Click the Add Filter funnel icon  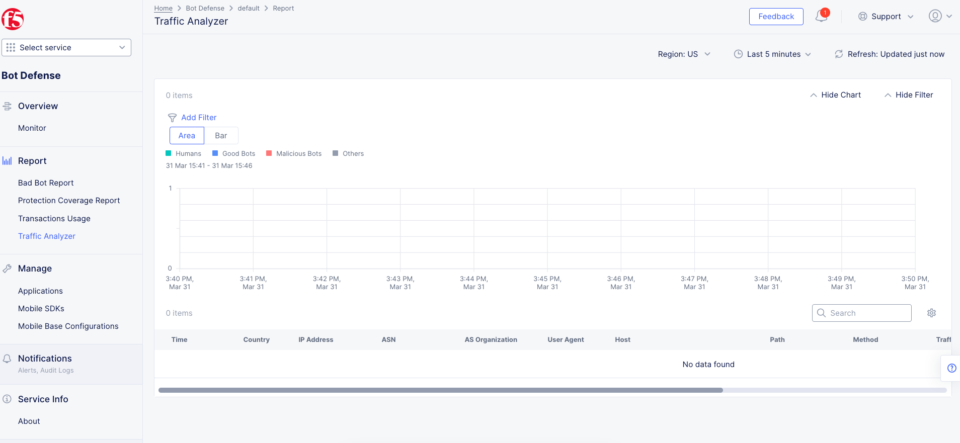172,117
